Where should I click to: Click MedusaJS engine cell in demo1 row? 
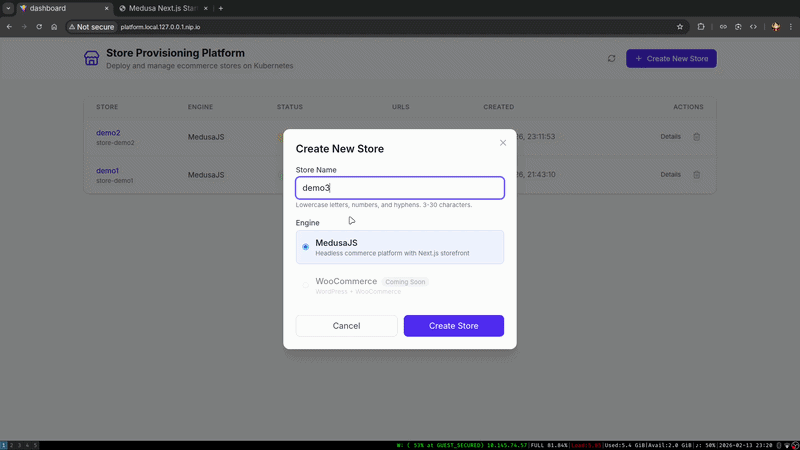[x=206, y=174]
